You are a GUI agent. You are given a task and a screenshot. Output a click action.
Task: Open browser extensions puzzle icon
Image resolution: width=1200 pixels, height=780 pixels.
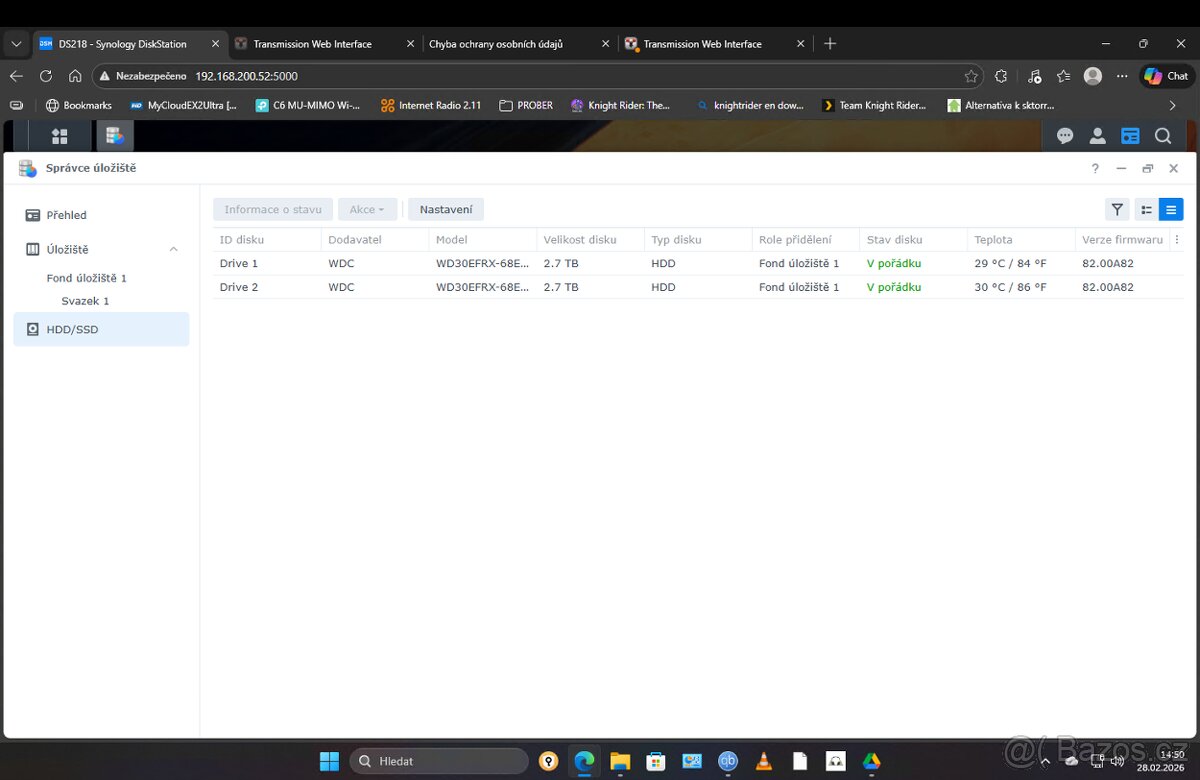coord(1002,76)
